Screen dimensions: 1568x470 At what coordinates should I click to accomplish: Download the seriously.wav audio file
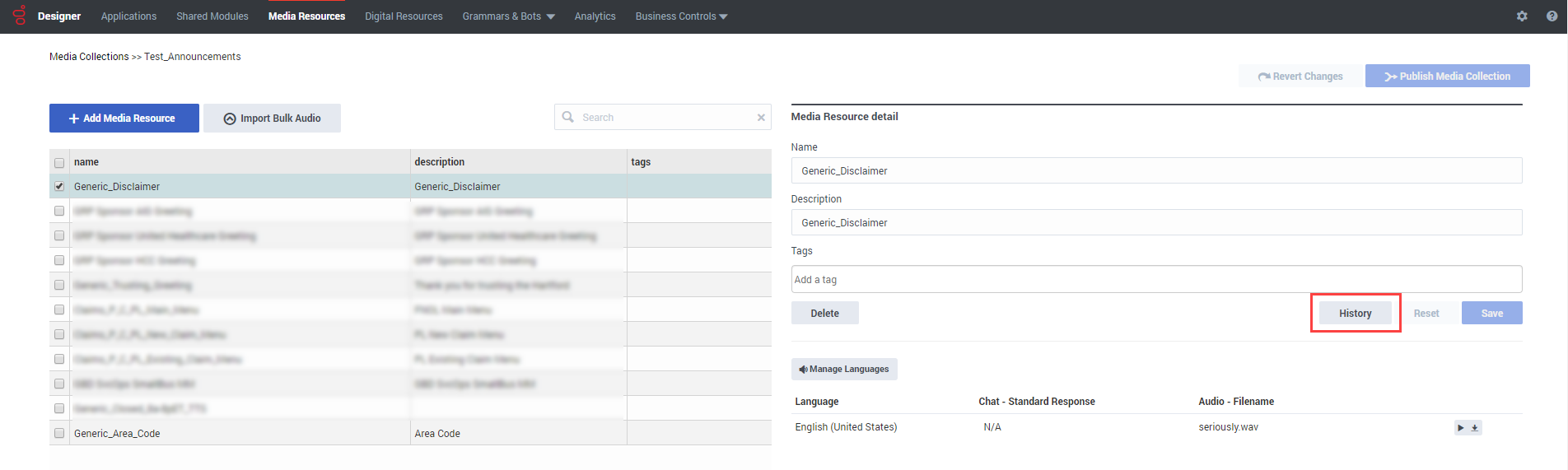(1475, 428)
